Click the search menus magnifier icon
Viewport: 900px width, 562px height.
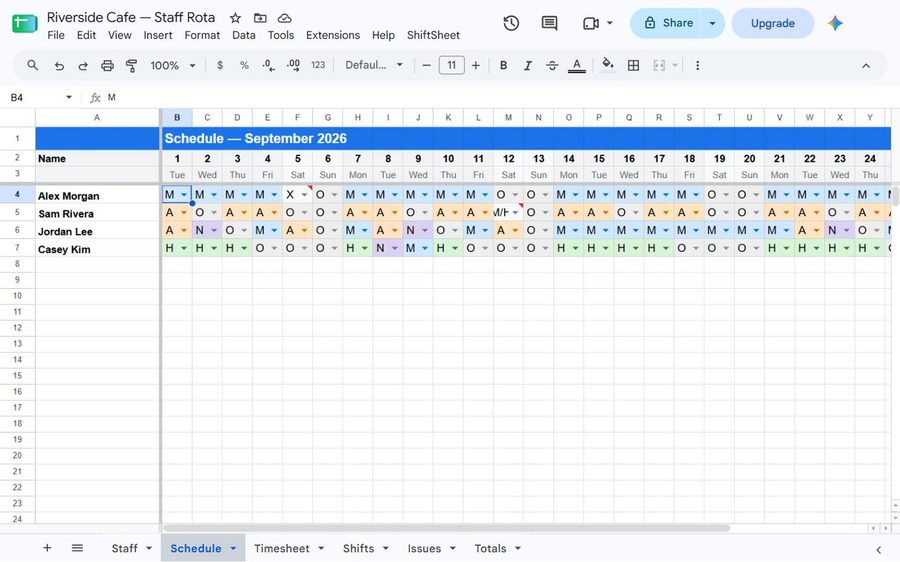point(33,65)
